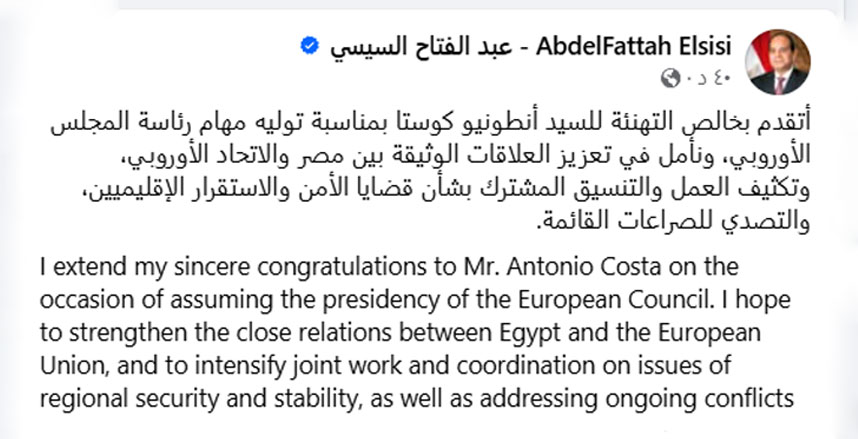Click the globe public audience icon

point(670,77)
